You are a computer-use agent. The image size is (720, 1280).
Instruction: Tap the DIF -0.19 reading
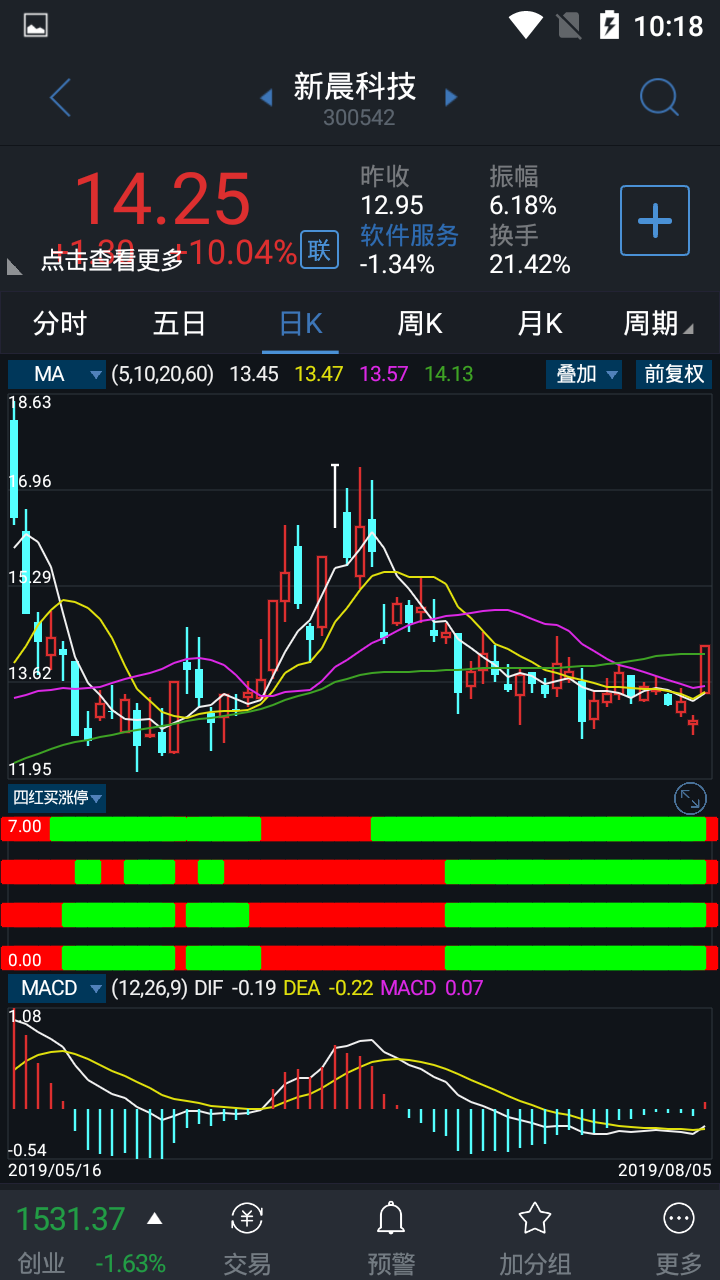click(236, 988)
